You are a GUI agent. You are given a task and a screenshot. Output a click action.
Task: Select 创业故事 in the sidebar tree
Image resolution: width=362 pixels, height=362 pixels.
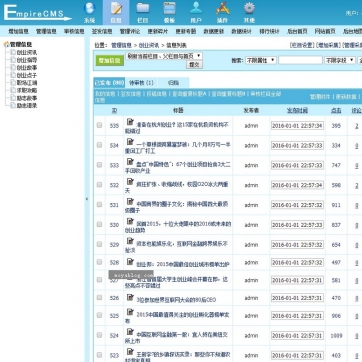27,68
